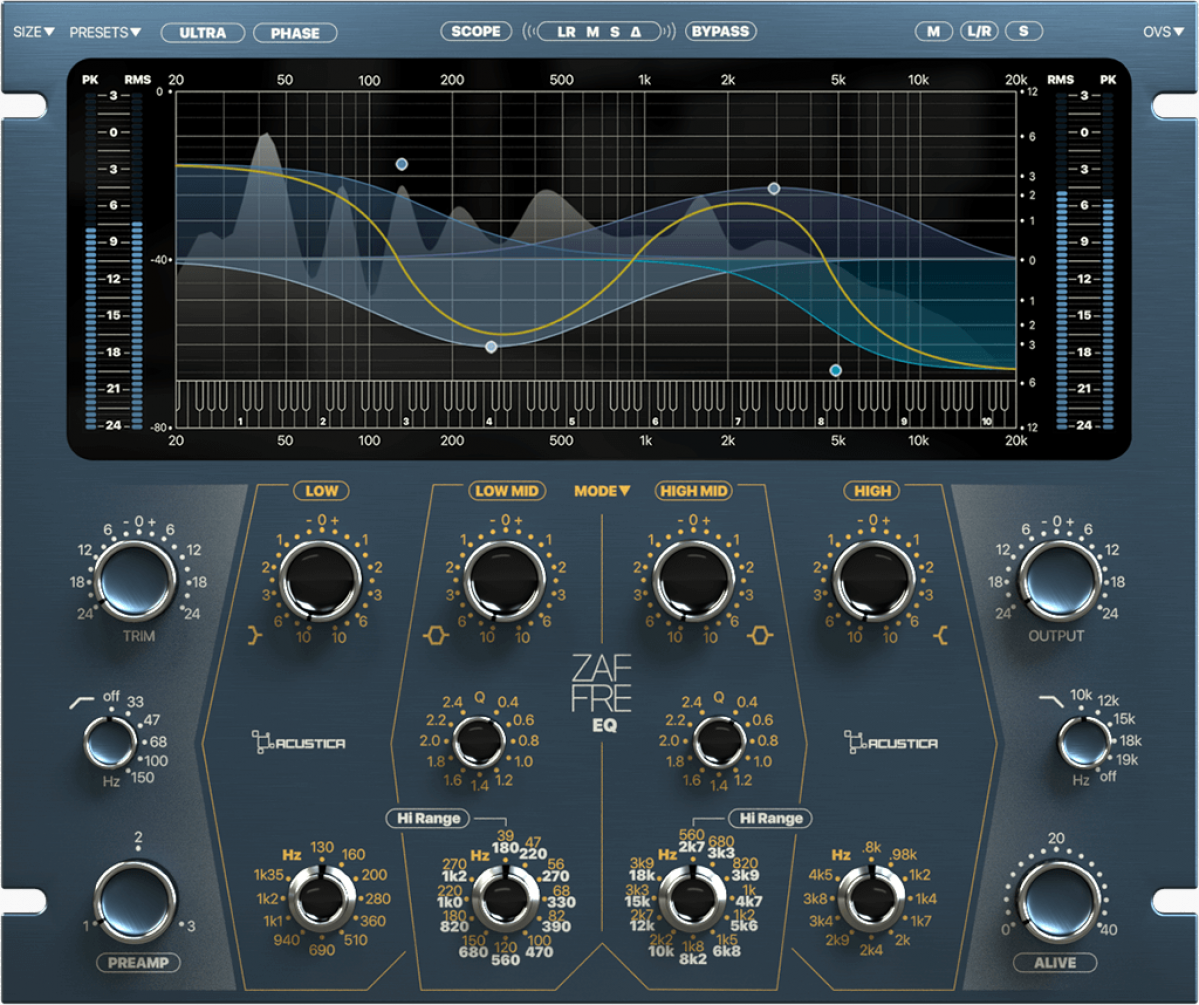This screenshot has width=1199, height=1005.
Task: Click the ZAFFRE EQ logo
Action: pyautogui.click(x=602, y=693)
